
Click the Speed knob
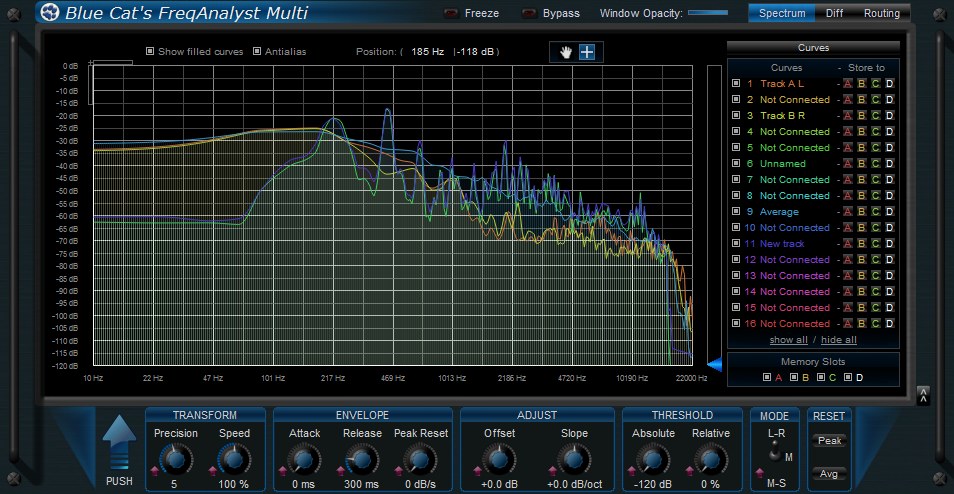point(234,459)
